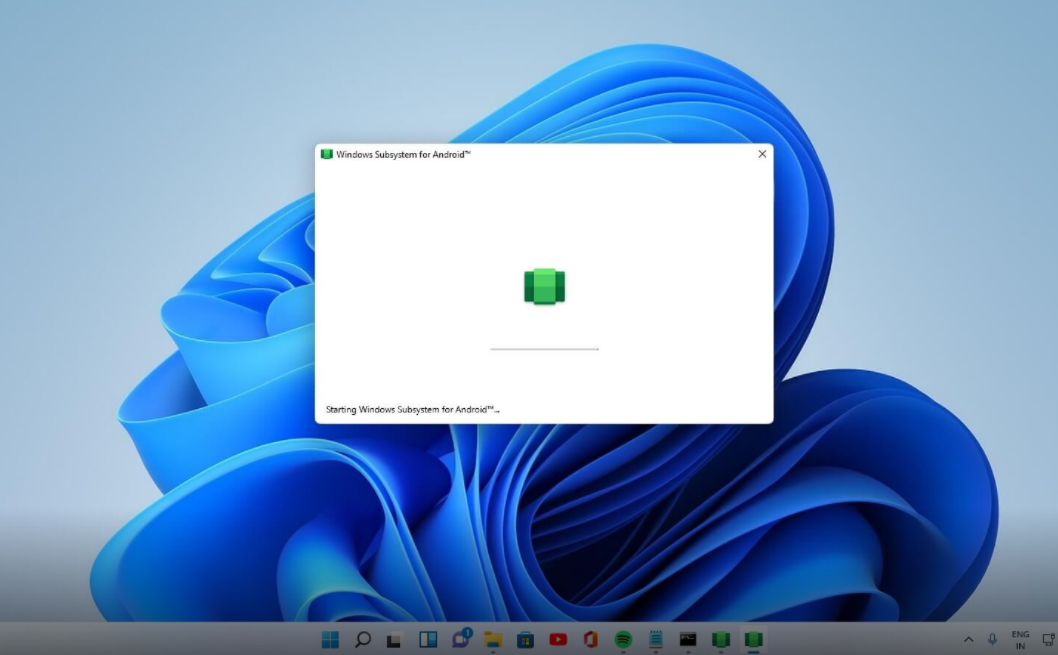Open ENG IN language switcher
The width and height of the screenshot is (1058, 655).
(x=1020, y=639)
